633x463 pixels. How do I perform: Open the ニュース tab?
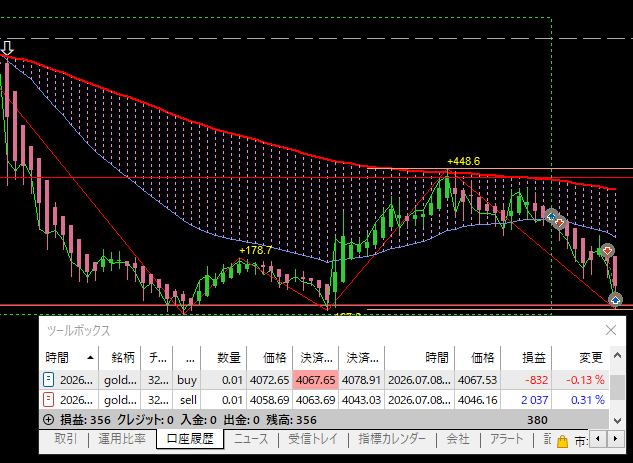[x=251, y=439]
